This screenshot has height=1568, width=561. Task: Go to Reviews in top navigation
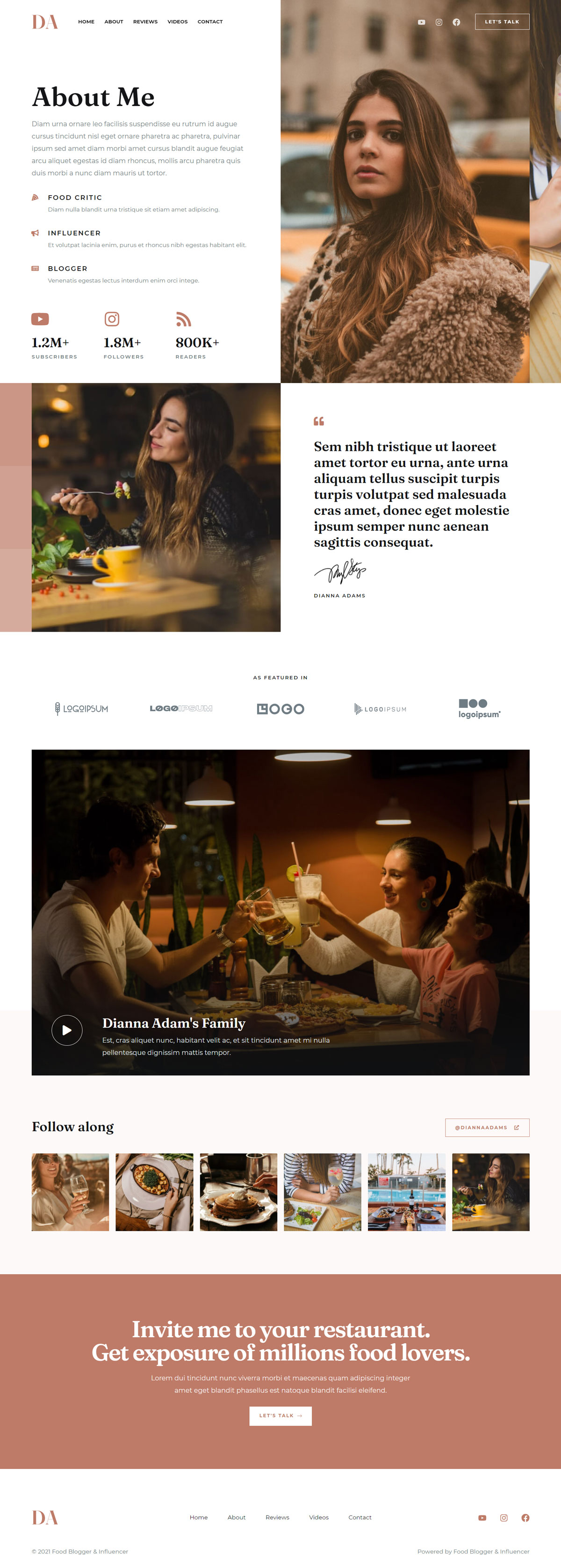coord(145,22)
